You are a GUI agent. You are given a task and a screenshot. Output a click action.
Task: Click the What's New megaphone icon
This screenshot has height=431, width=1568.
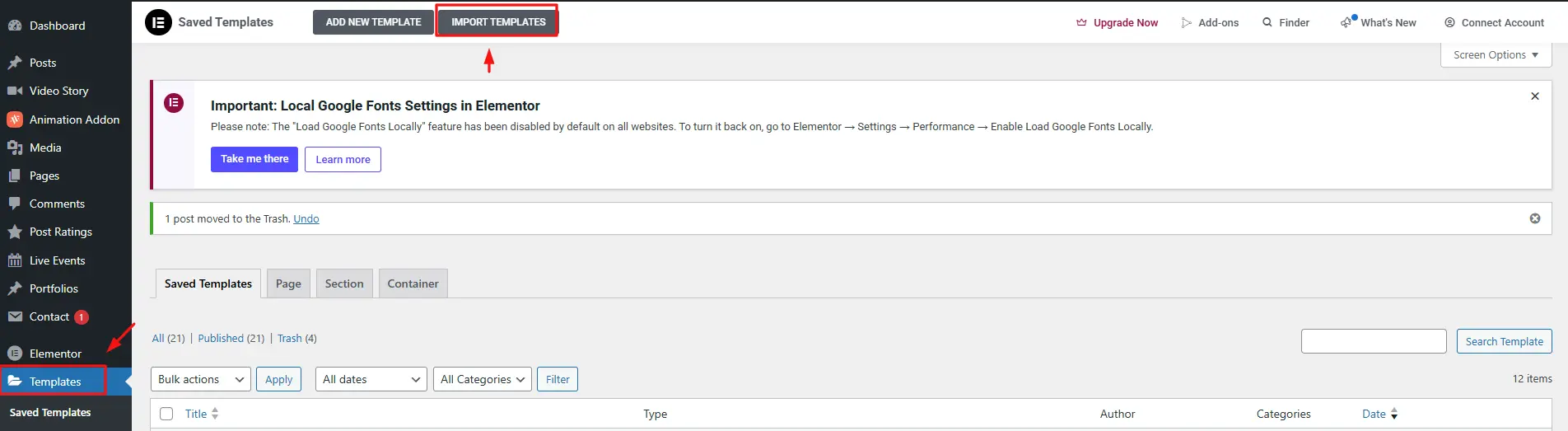pyautogui.click(x=1346, y=22)
